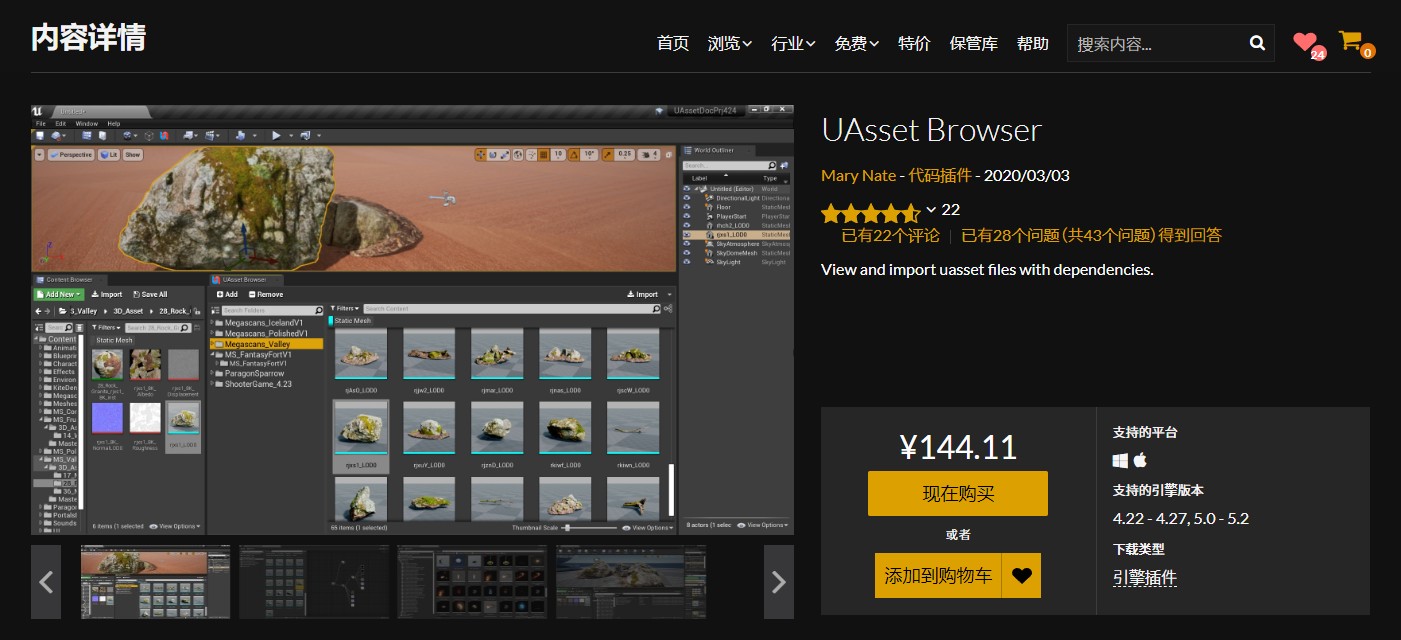
Task: Click the Windows platform icon
Action: pos(1120,460)
